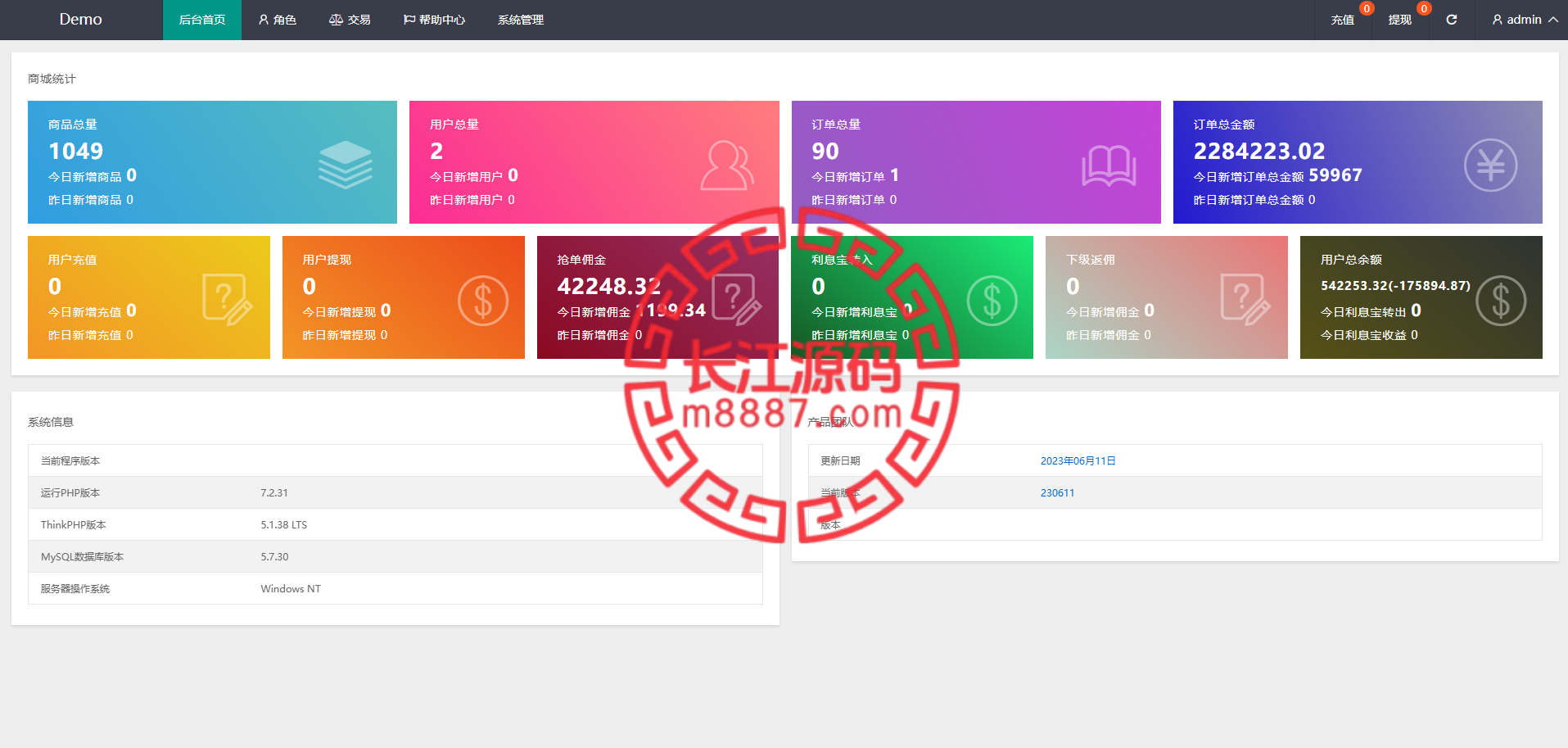1568x748 pixels.
Task: Click the edit icon in 抢单佣金 card
Action: [737, 300]
